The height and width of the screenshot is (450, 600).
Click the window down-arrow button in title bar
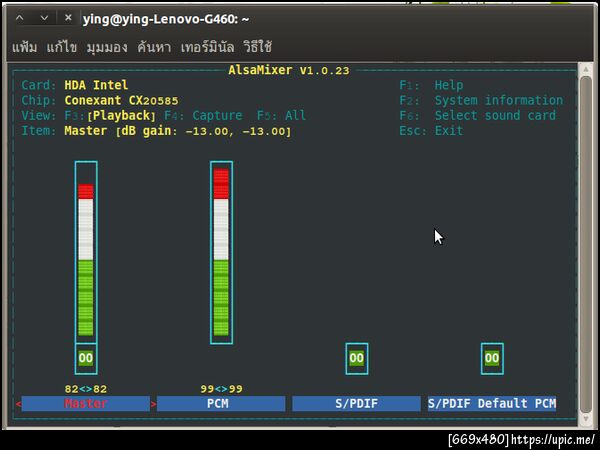click(x=44, y=18)
